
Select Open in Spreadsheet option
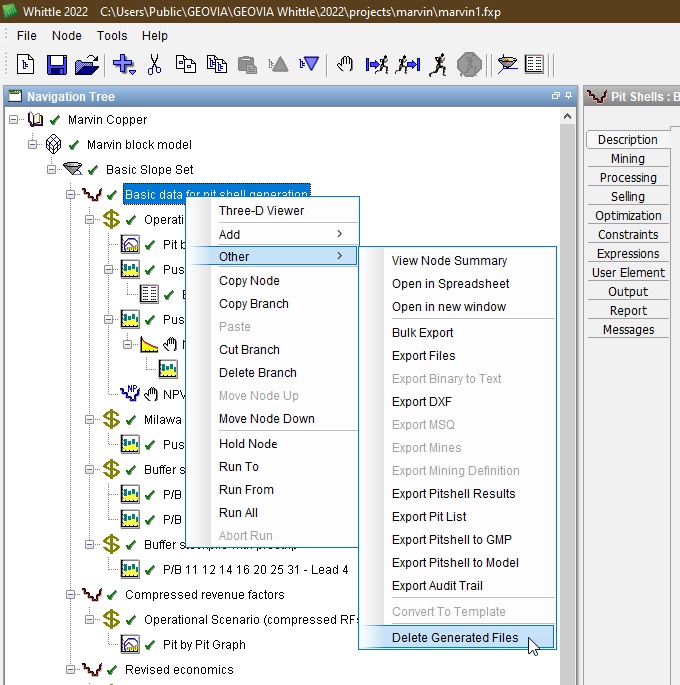click(x=457, y=284)
